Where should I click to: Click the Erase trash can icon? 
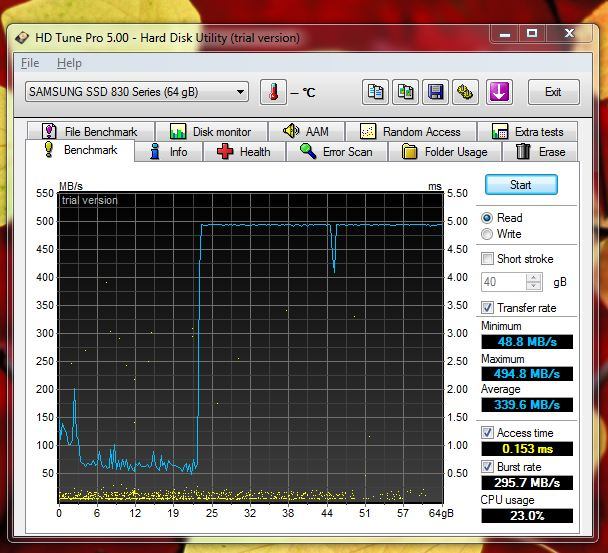523,151
